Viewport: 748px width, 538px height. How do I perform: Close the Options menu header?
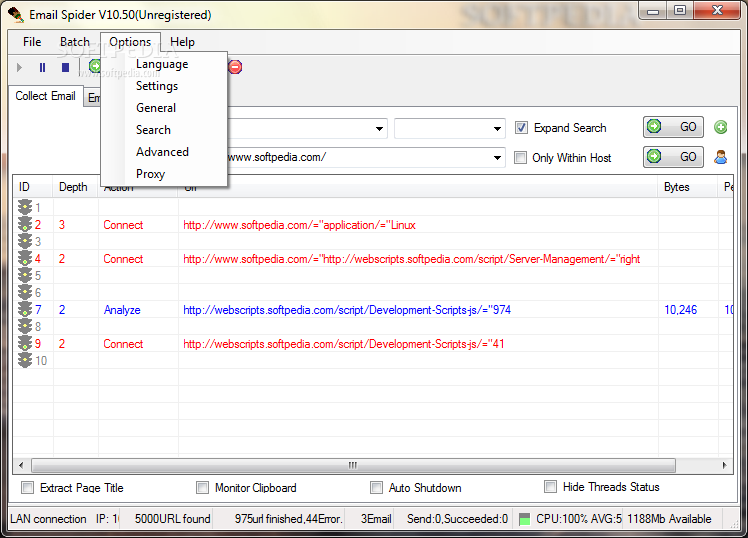point(130,42)
